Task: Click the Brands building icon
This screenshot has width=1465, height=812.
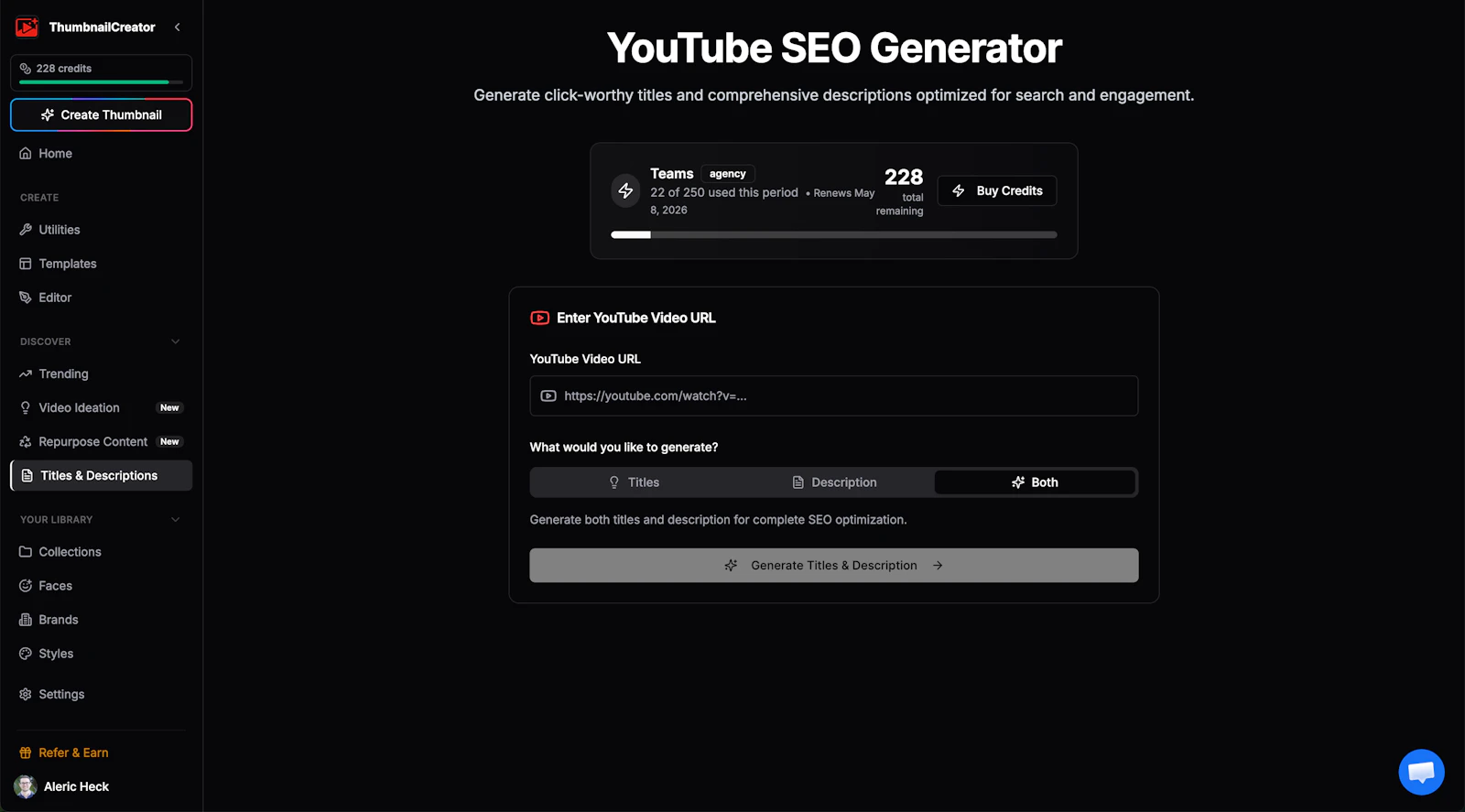Action: (26, 620)
